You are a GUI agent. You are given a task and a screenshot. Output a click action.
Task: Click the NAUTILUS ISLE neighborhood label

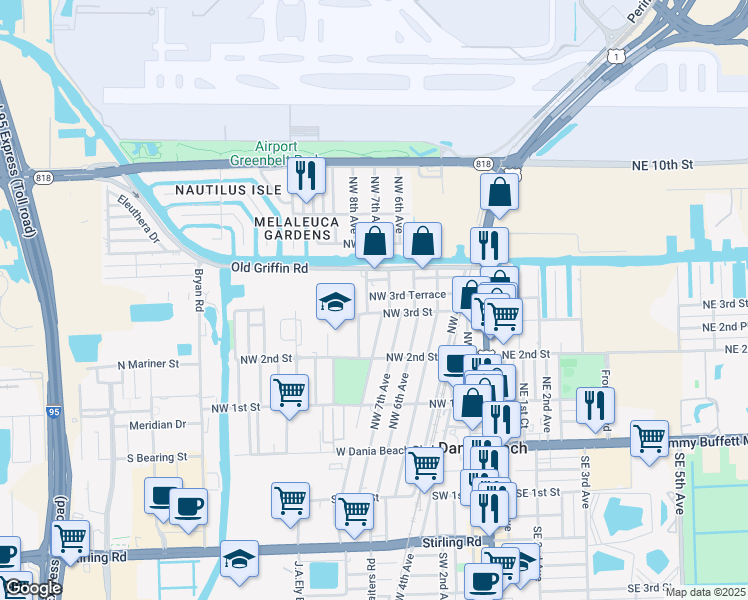tap(229, 190)
